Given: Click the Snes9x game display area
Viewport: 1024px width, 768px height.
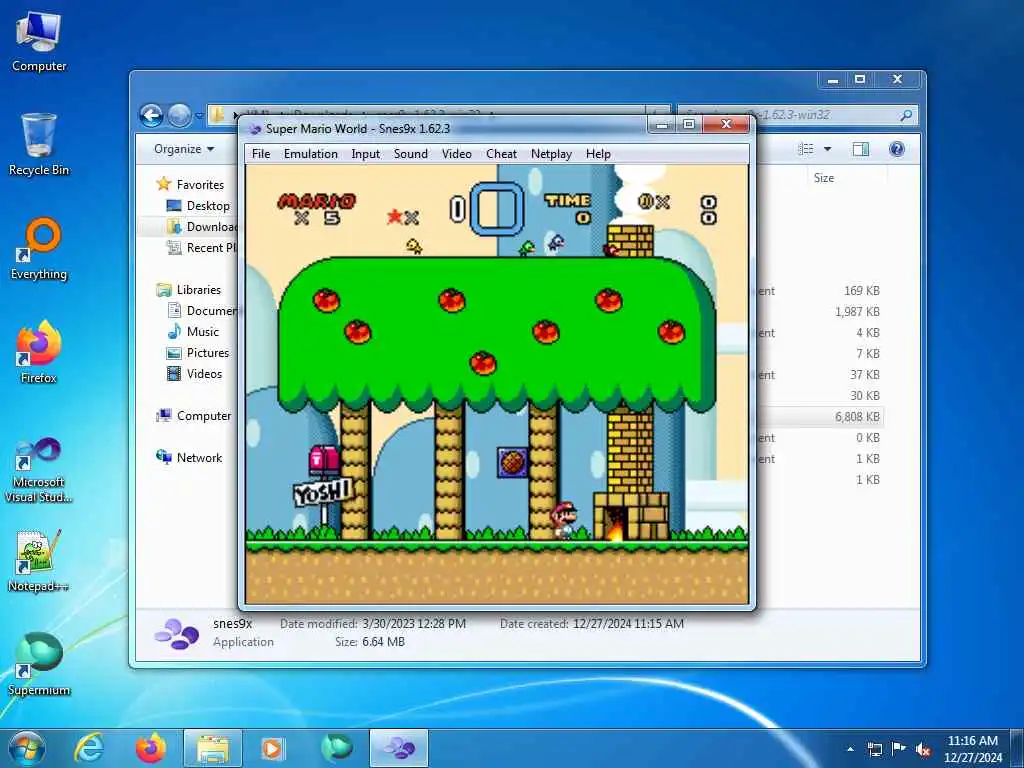Looking at the screenshot, I should [x=497, y=384].
